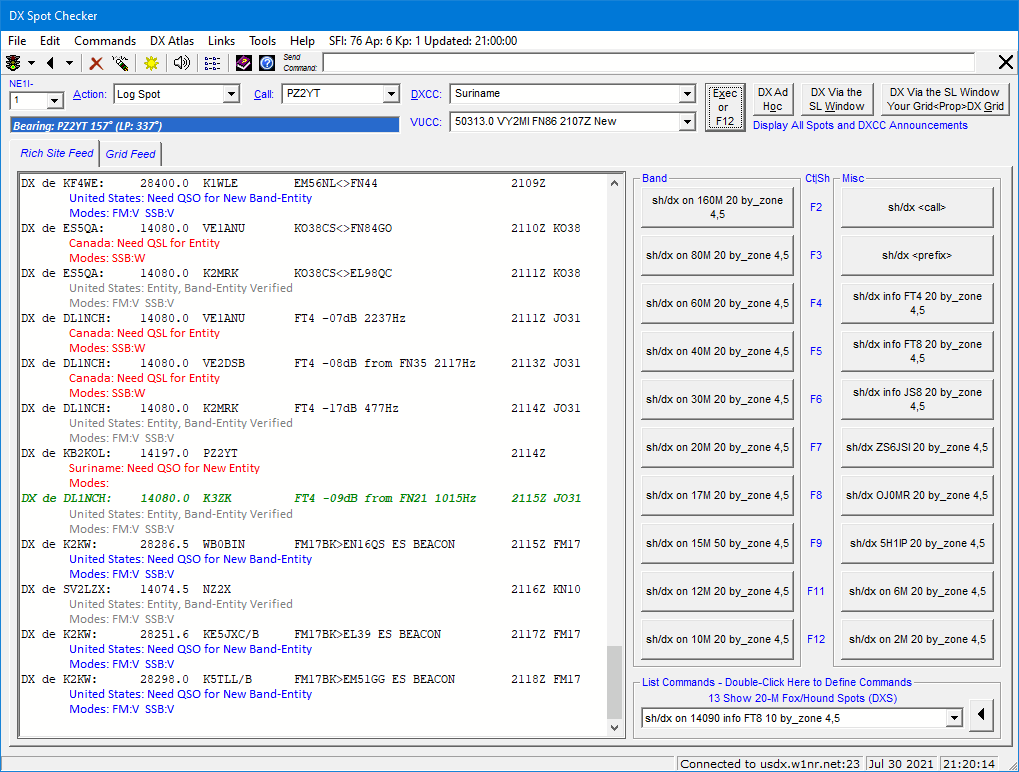Expand the DXCC Suriname dropdown
Screen dimensions: 1019x772
(688, 94)
